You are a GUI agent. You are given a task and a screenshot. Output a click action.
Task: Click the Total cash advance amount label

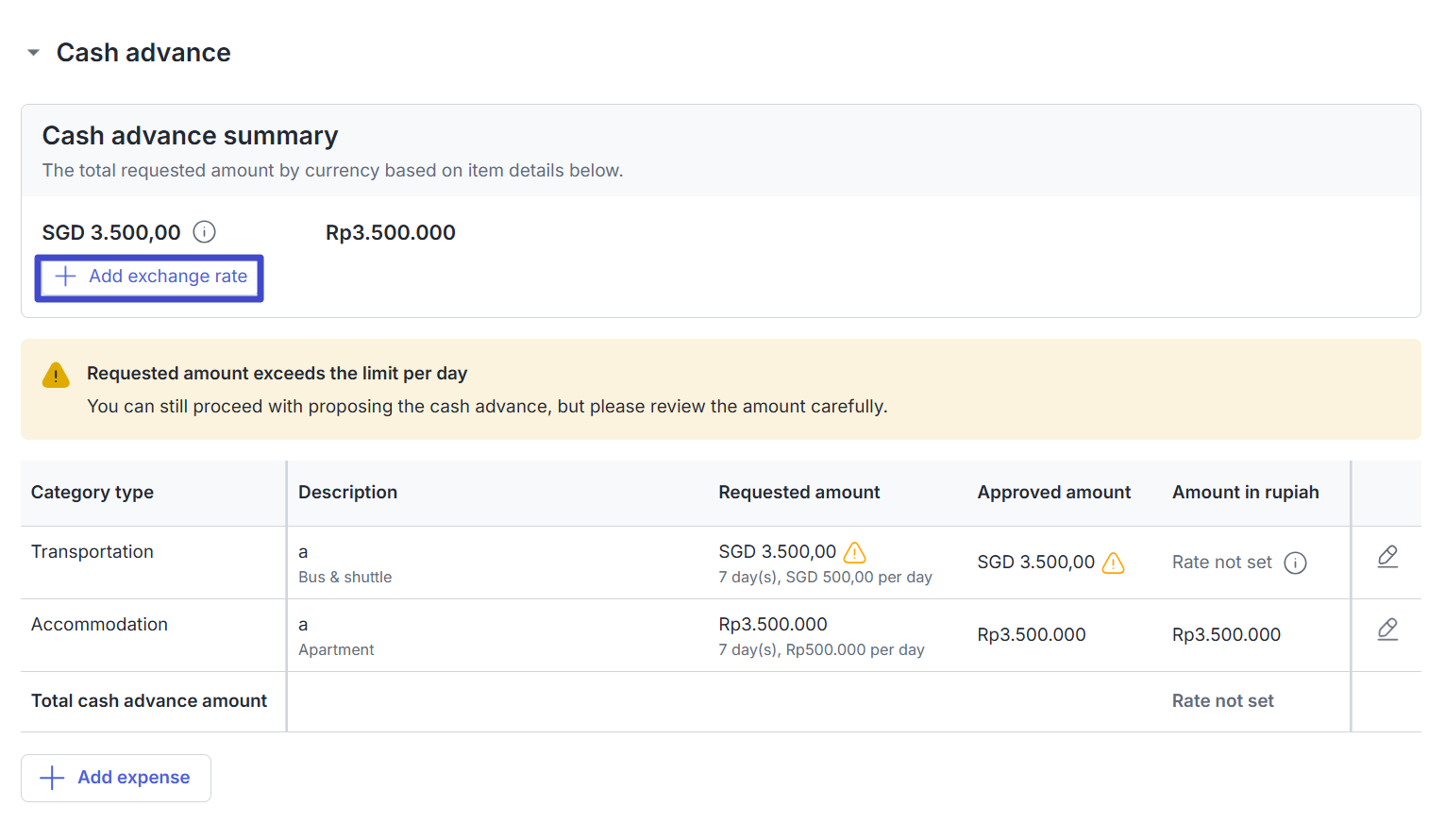pyautogui.click(x=149, y=701)
